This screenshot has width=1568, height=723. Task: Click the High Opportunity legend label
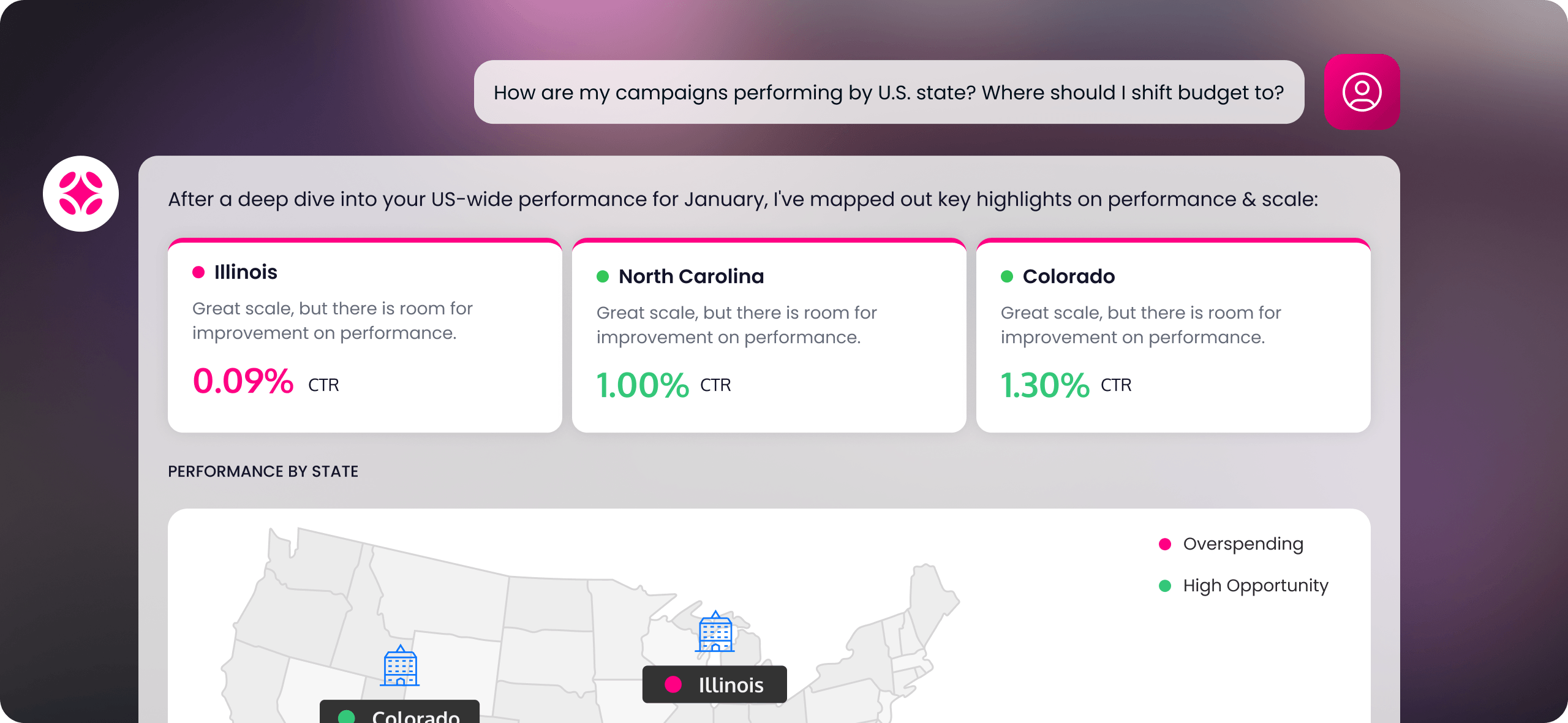1256,586
